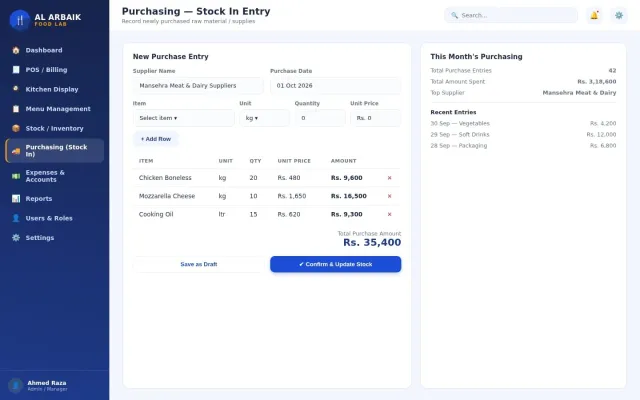Click the Settings gear icon in sidebar

point(16,238)
